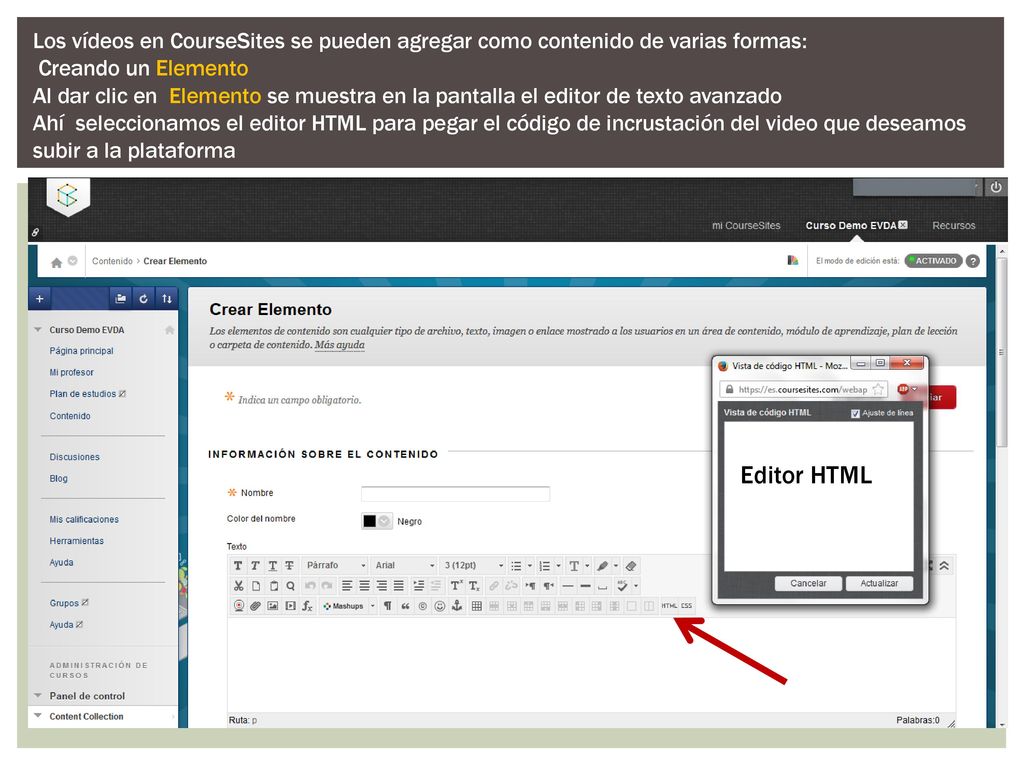Open Mis calificaciones in course menu
1024x768 pixels.
pyautogui.click(x=84, y=520)
